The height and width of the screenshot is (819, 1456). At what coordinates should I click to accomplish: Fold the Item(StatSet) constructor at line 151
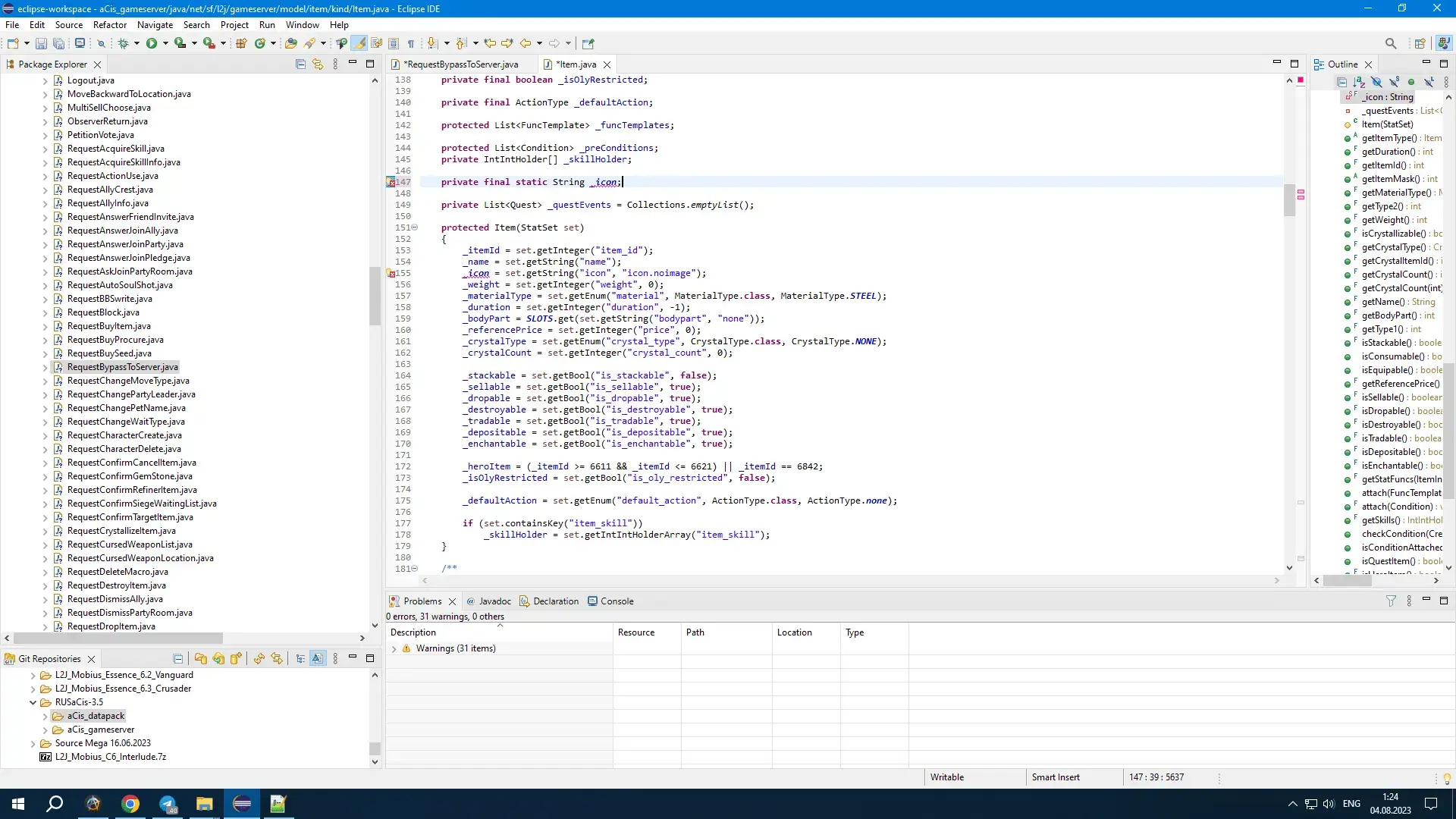(415, 227)
